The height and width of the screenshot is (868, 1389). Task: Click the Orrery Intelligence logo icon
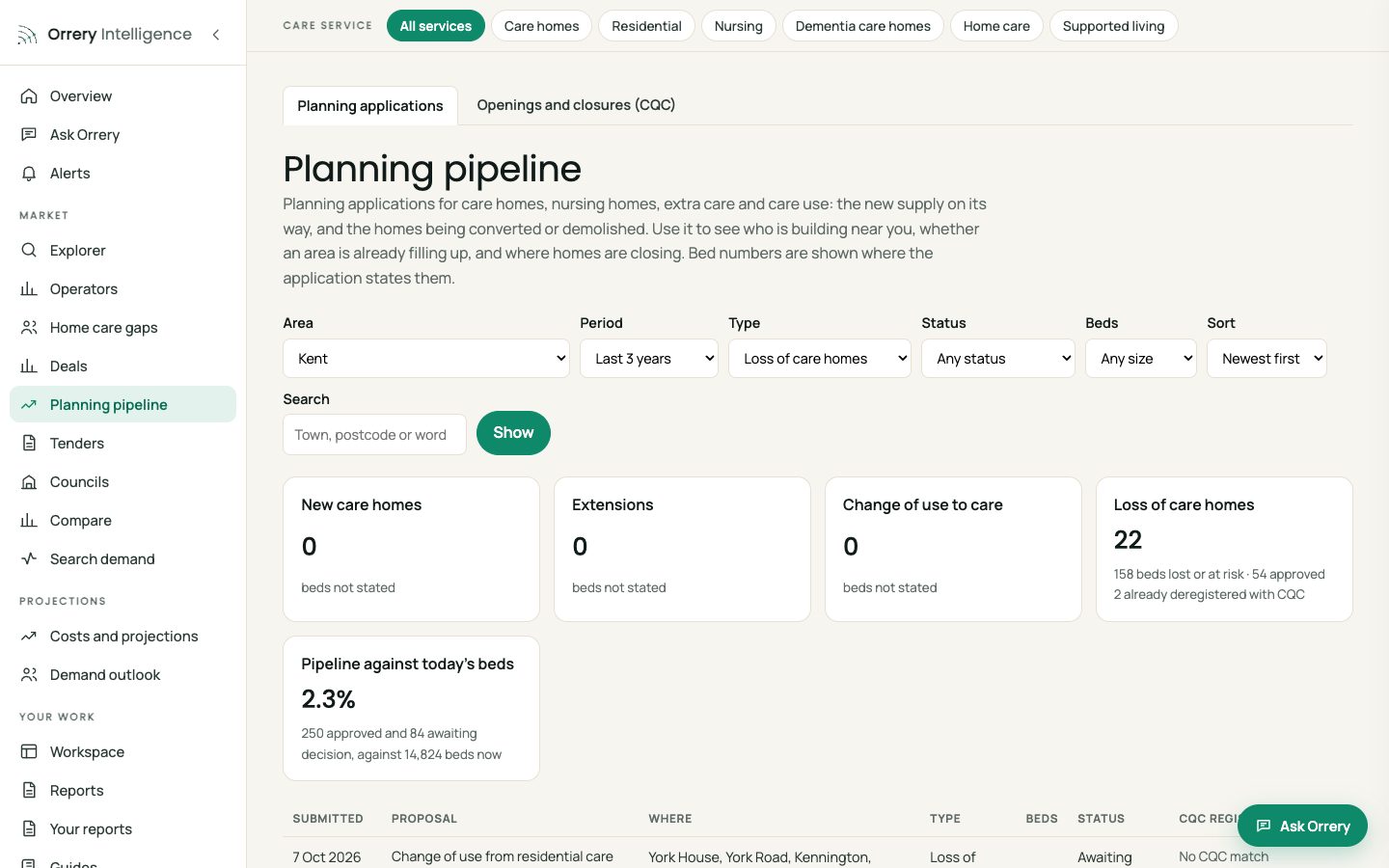pos(28,36)
